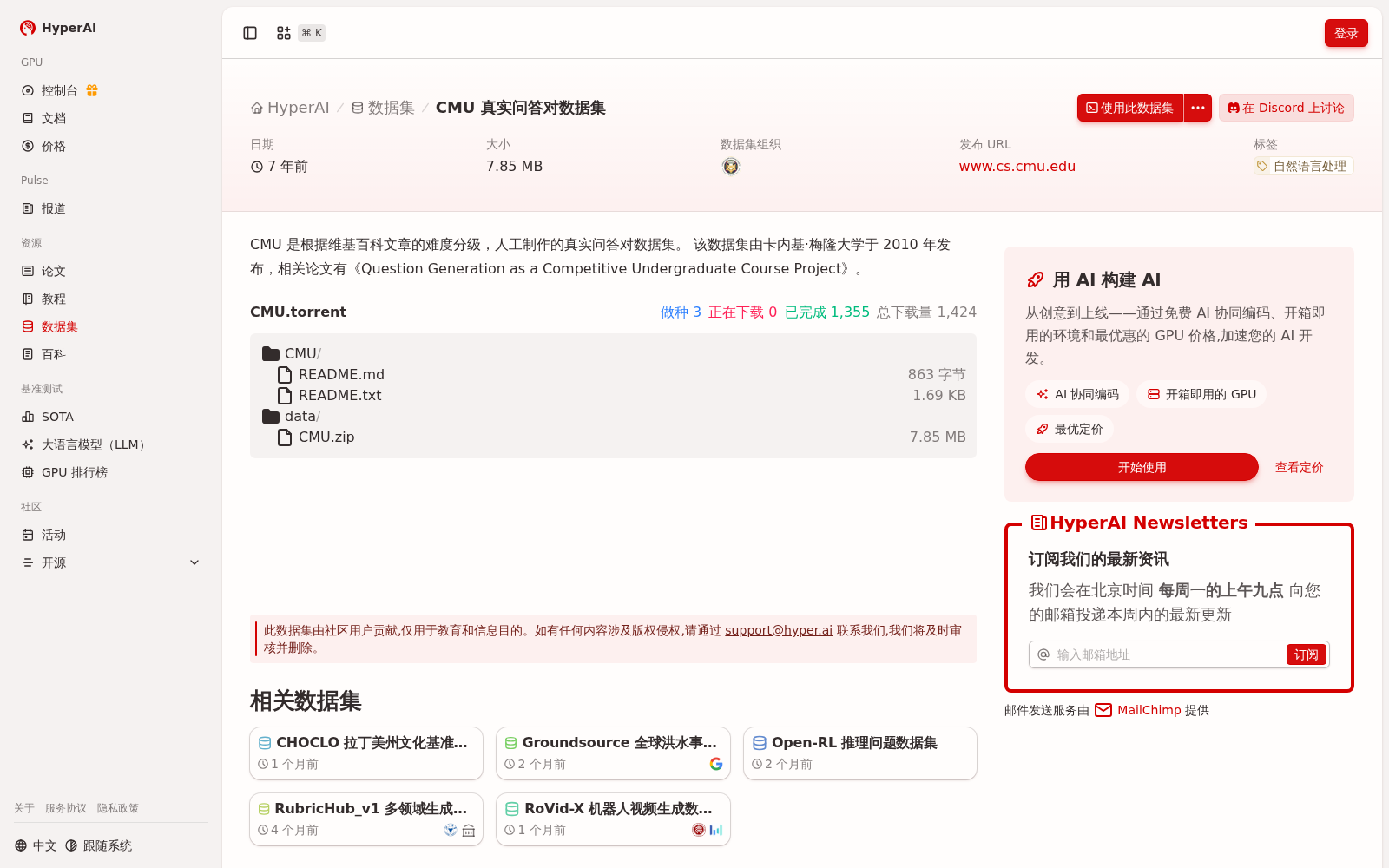Image resolution: width=1389 pixels, height=868 pixels.
Task: Open www.cs.cmu.edu link
Action: (1017, 167)
